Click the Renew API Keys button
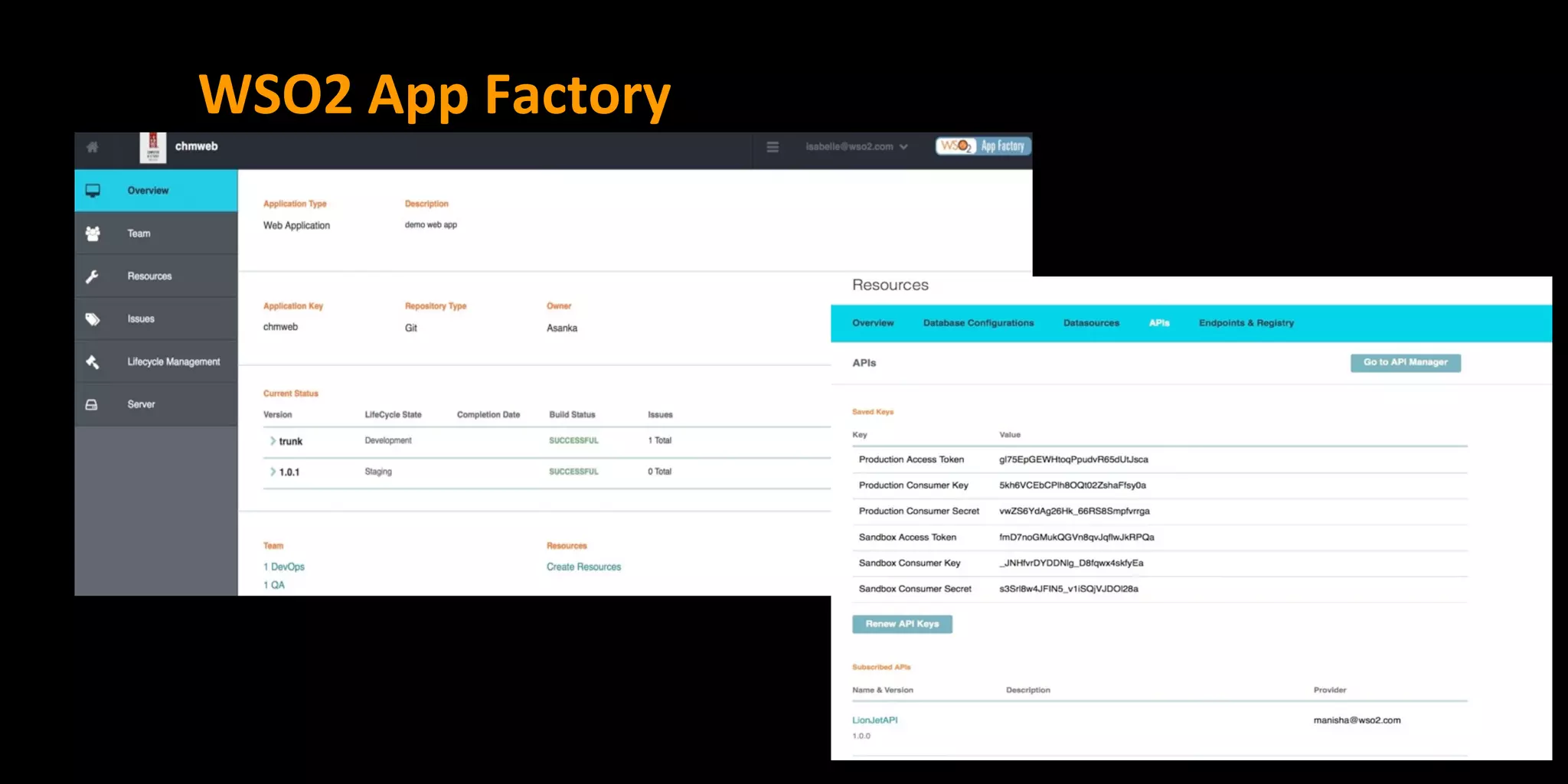This screenshot has height=784, width=1568. [902, 625]
